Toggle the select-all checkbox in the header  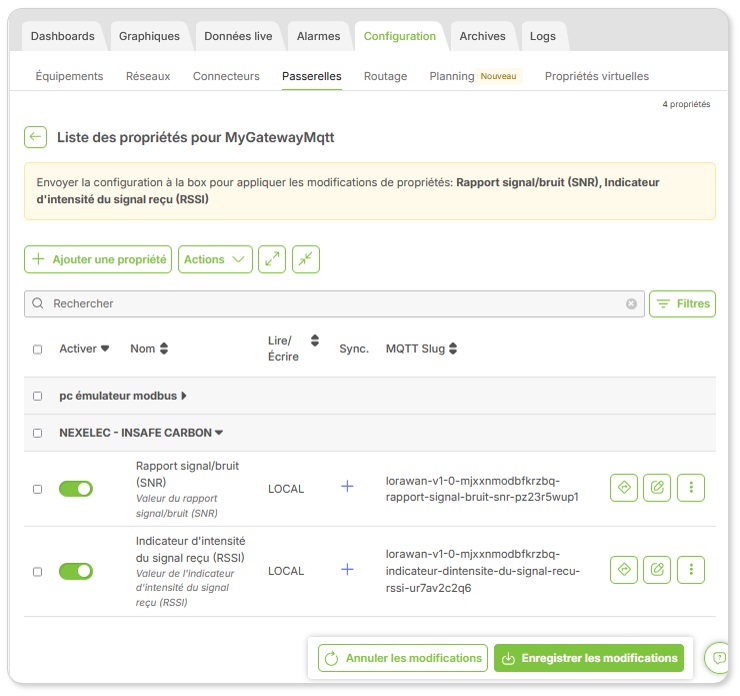[37, 349]
